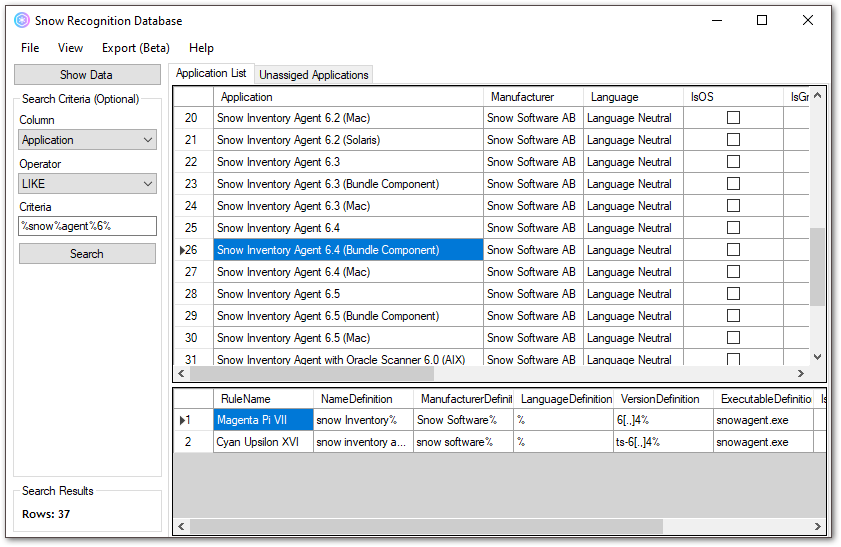Click the Snow Recognition Database app icon
This screenshot has height=547, width=841.
tap(21, 20)
